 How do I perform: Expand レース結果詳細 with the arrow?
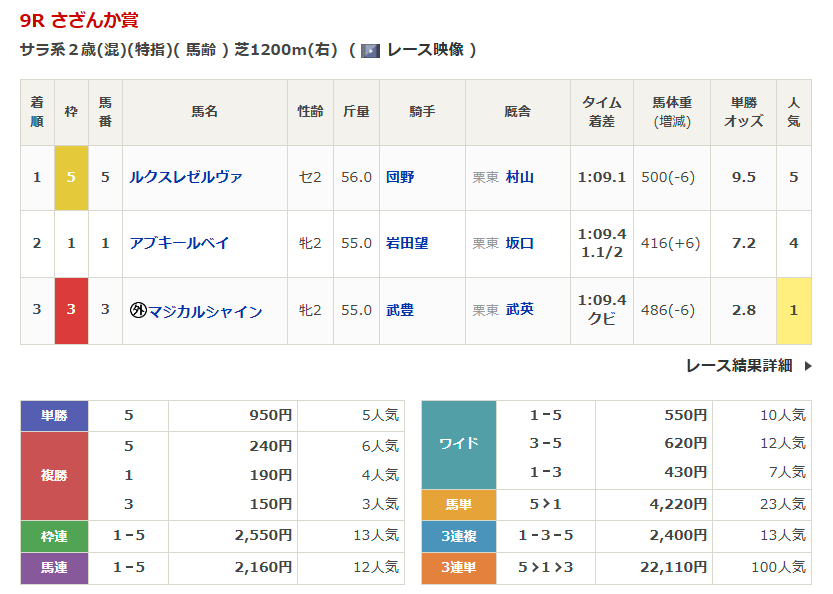pyautogui.click(x=807, y=366)
